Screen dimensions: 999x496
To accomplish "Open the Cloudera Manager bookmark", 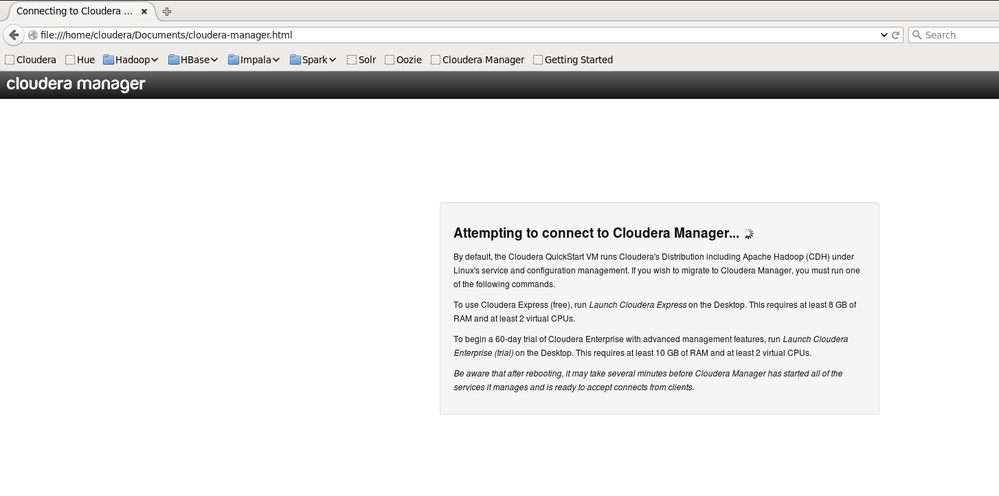I will [x=477, y=60].
